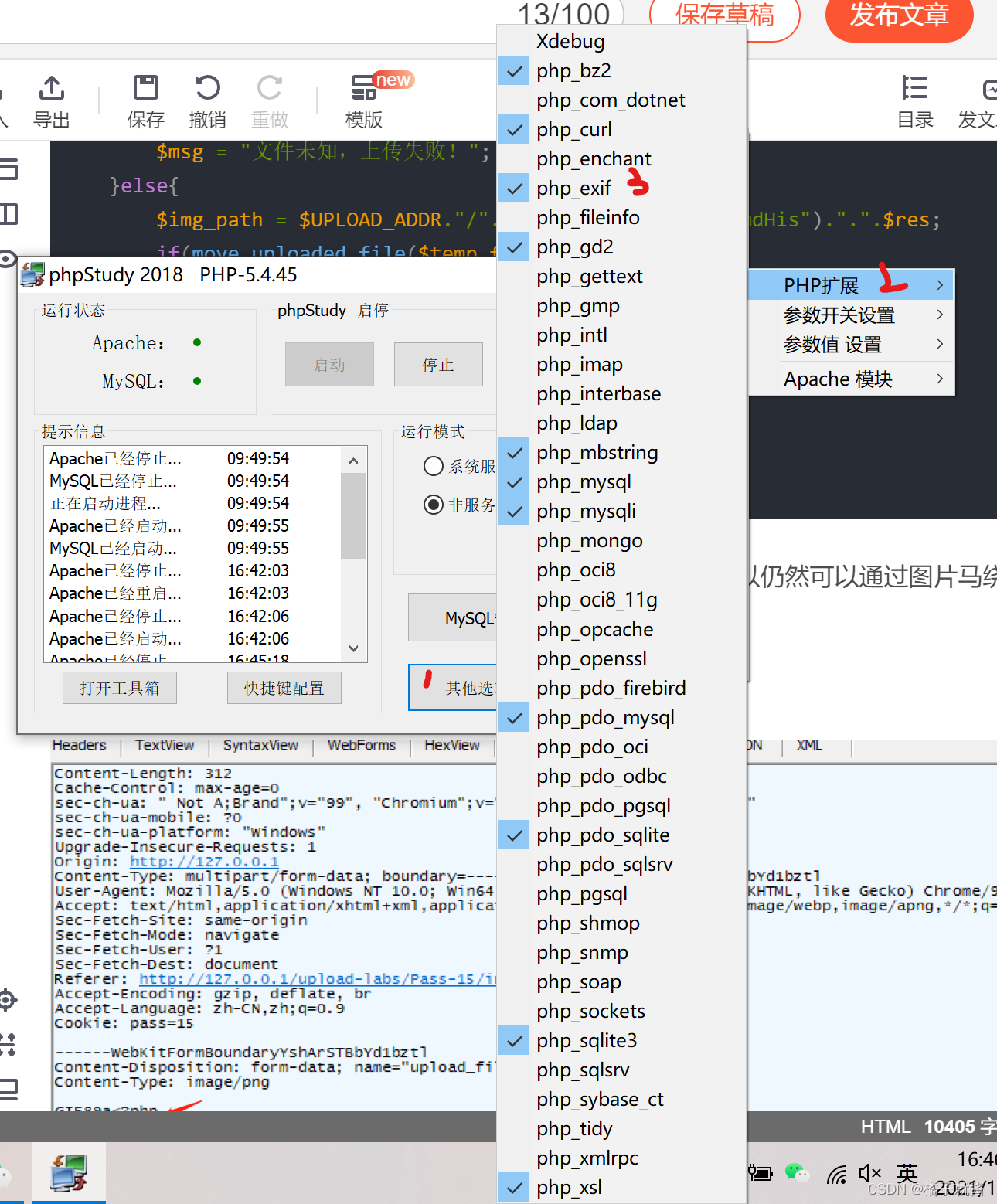Viewport: 997px width, 1204px height.
Task: Enable php_pdo_oci extension entry
Action: pos(622,747)
